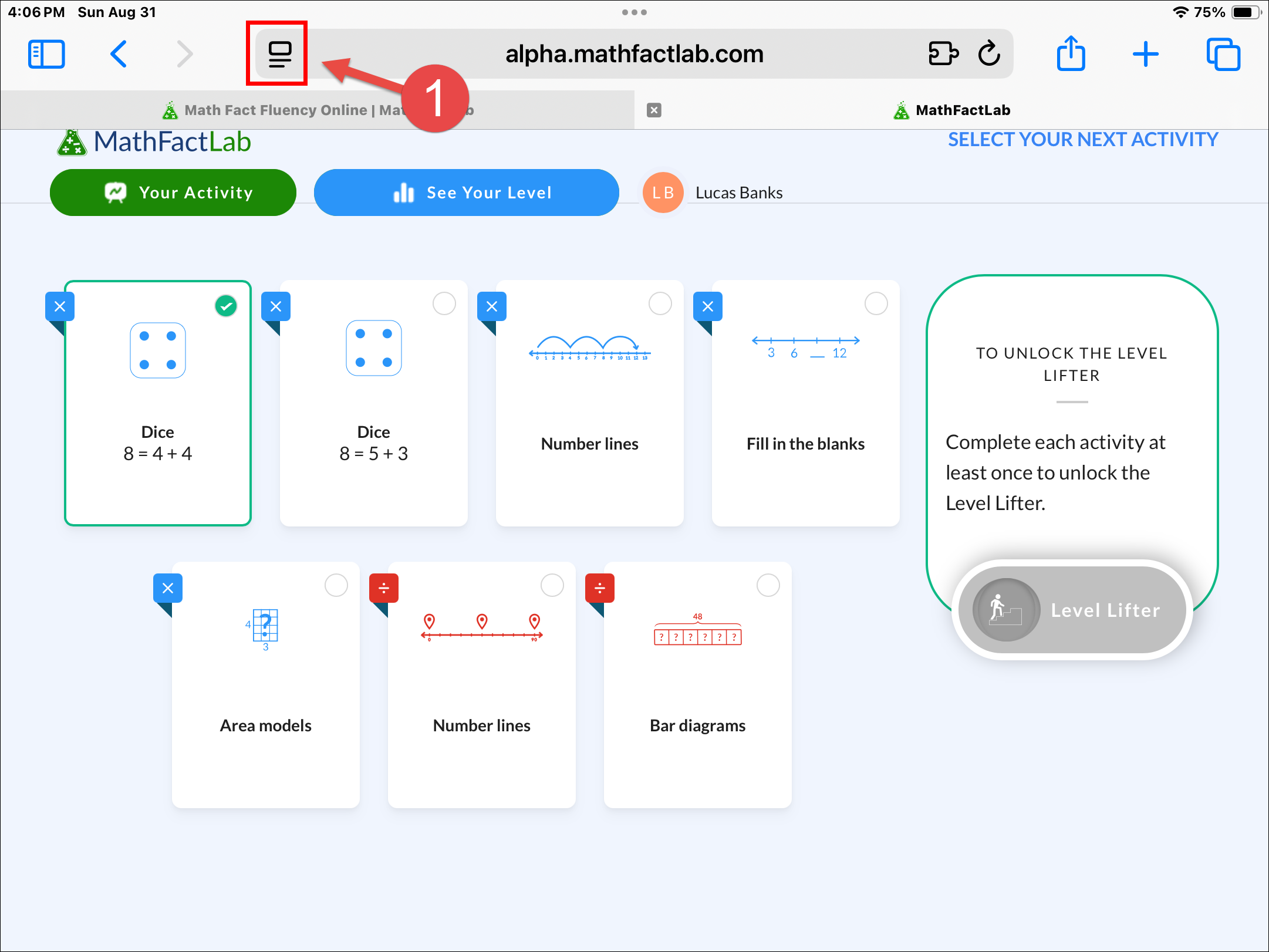The height and width of the screenshot is (952, 1269).
Task: Open the Bar diagrams activity title
Action: 698,725
